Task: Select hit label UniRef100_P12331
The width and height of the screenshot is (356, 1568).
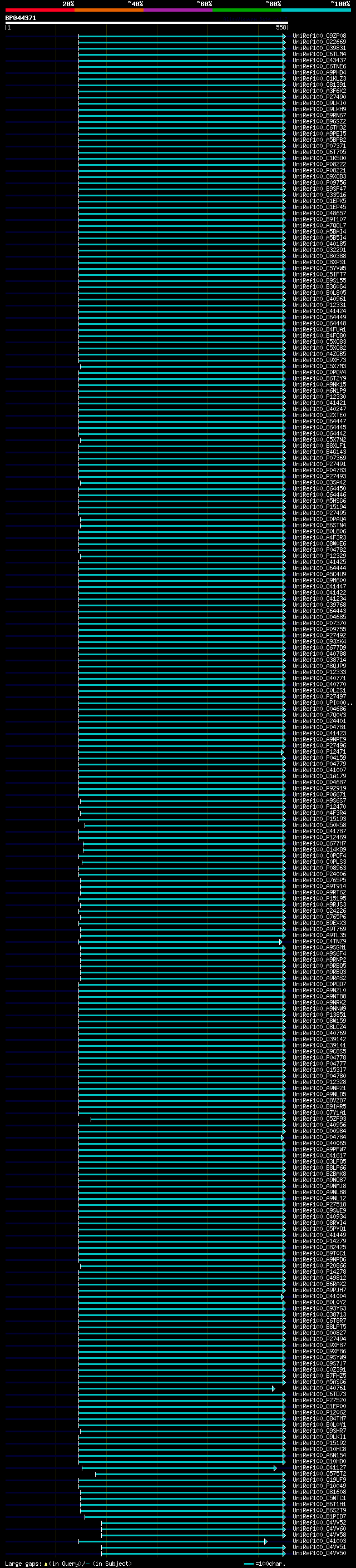Action: (x=319, y=305)
